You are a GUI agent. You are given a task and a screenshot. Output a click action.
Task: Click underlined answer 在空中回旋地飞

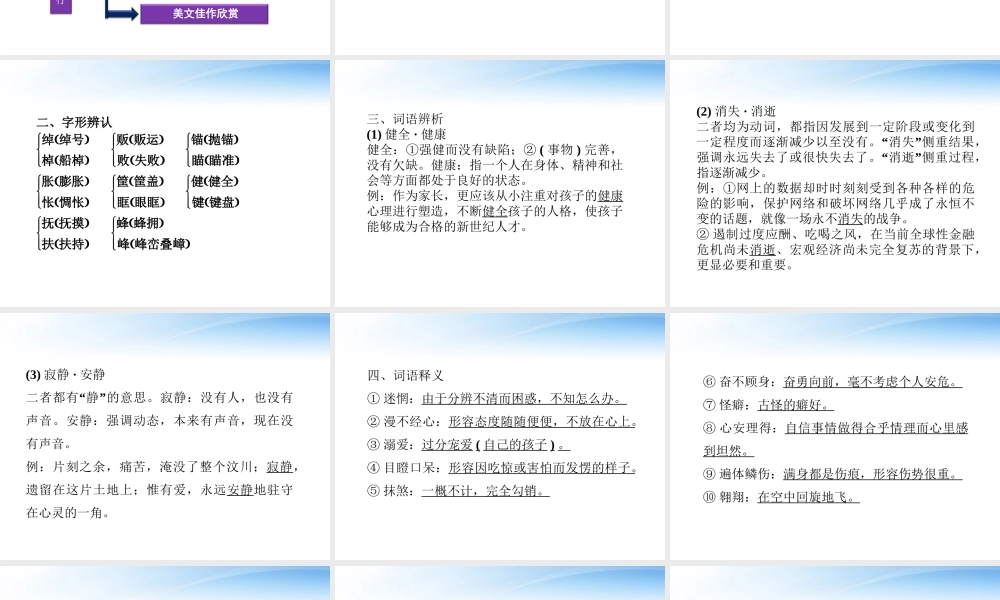pos(808,497)
